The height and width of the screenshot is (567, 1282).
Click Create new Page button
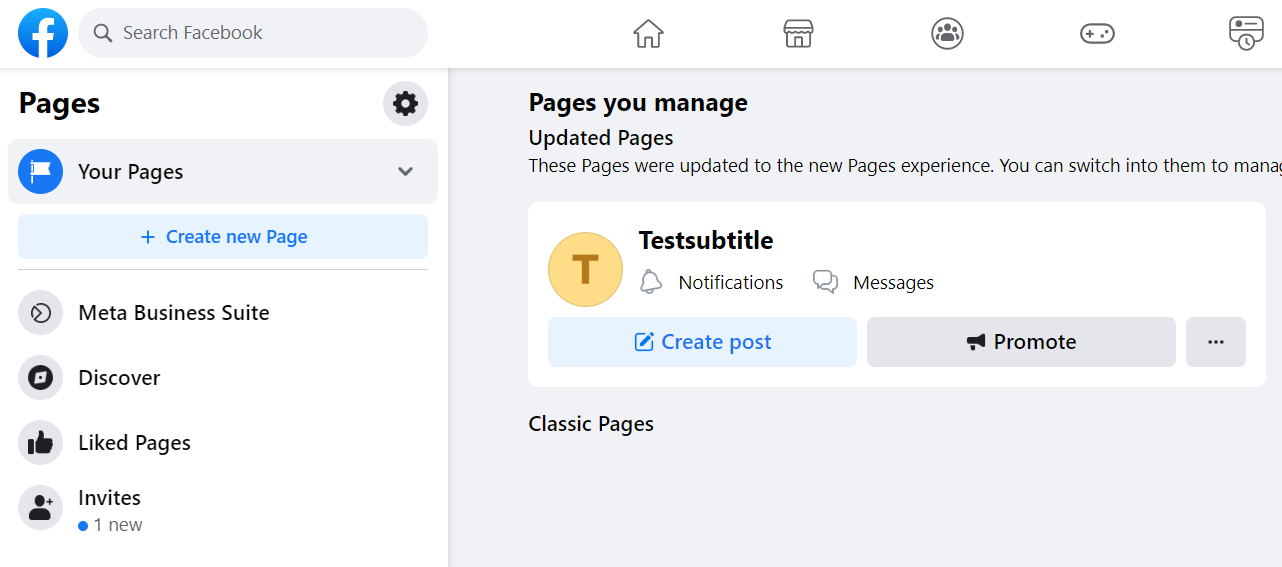(223, 237)
